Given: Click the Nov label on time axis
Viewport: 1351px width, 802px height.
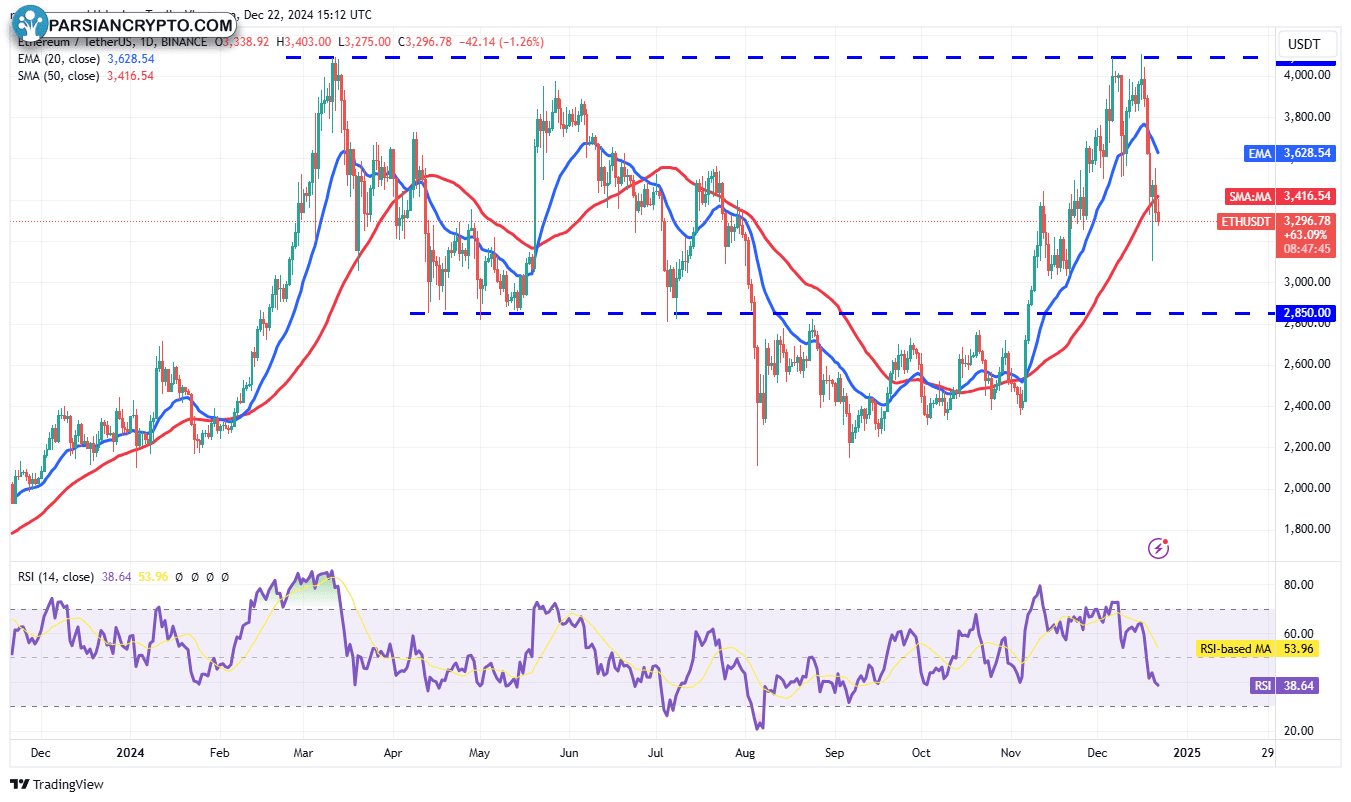Looking at the screenshot, I should 1011,751.
